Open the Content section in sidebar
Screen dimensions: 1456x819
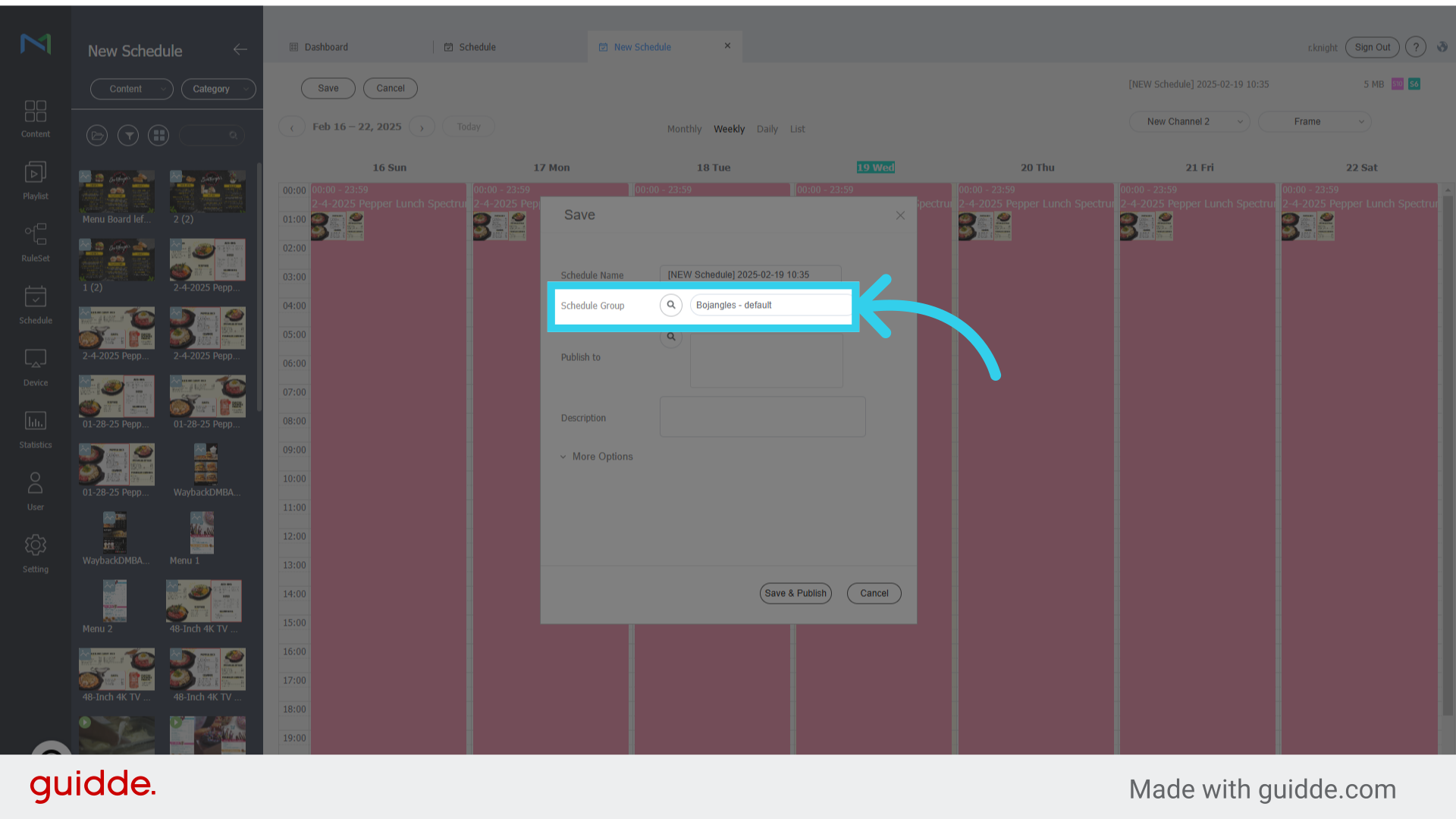pos(35,119)
